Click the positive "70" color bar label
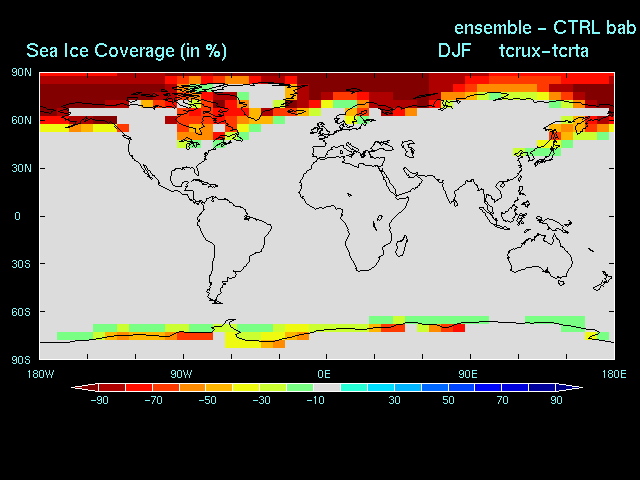Screen dimensions: 640x480 point(502,400)
